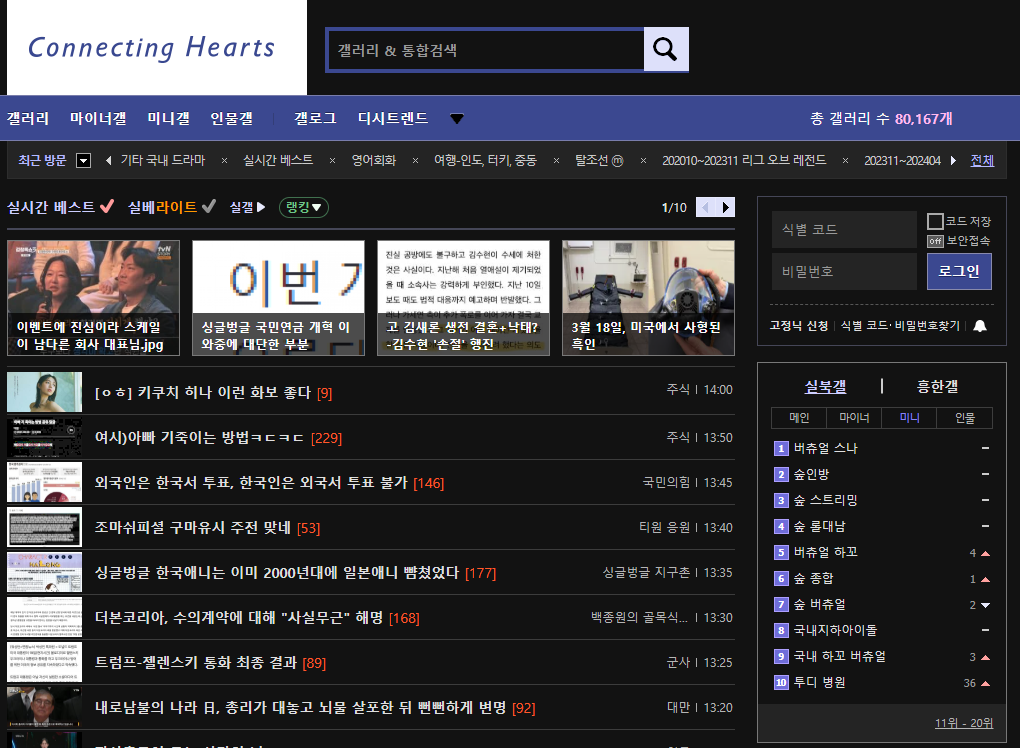The image size is (1020, 748).
Task: Go to next page of 실시간 베스트
Action: [727, 207]
